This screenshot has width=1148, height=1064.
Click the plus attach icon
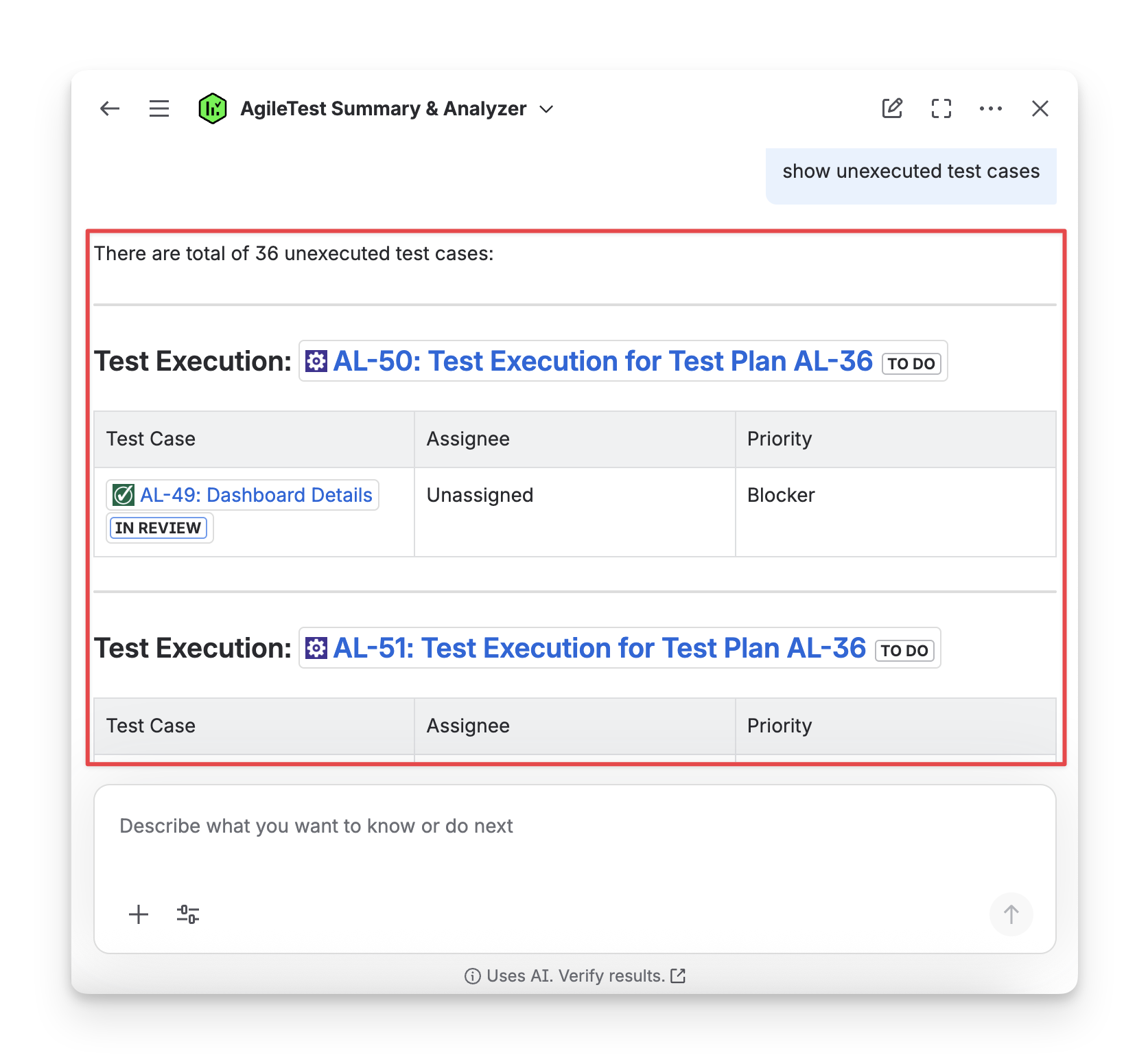pyautogui.click(x=139, y=914)
